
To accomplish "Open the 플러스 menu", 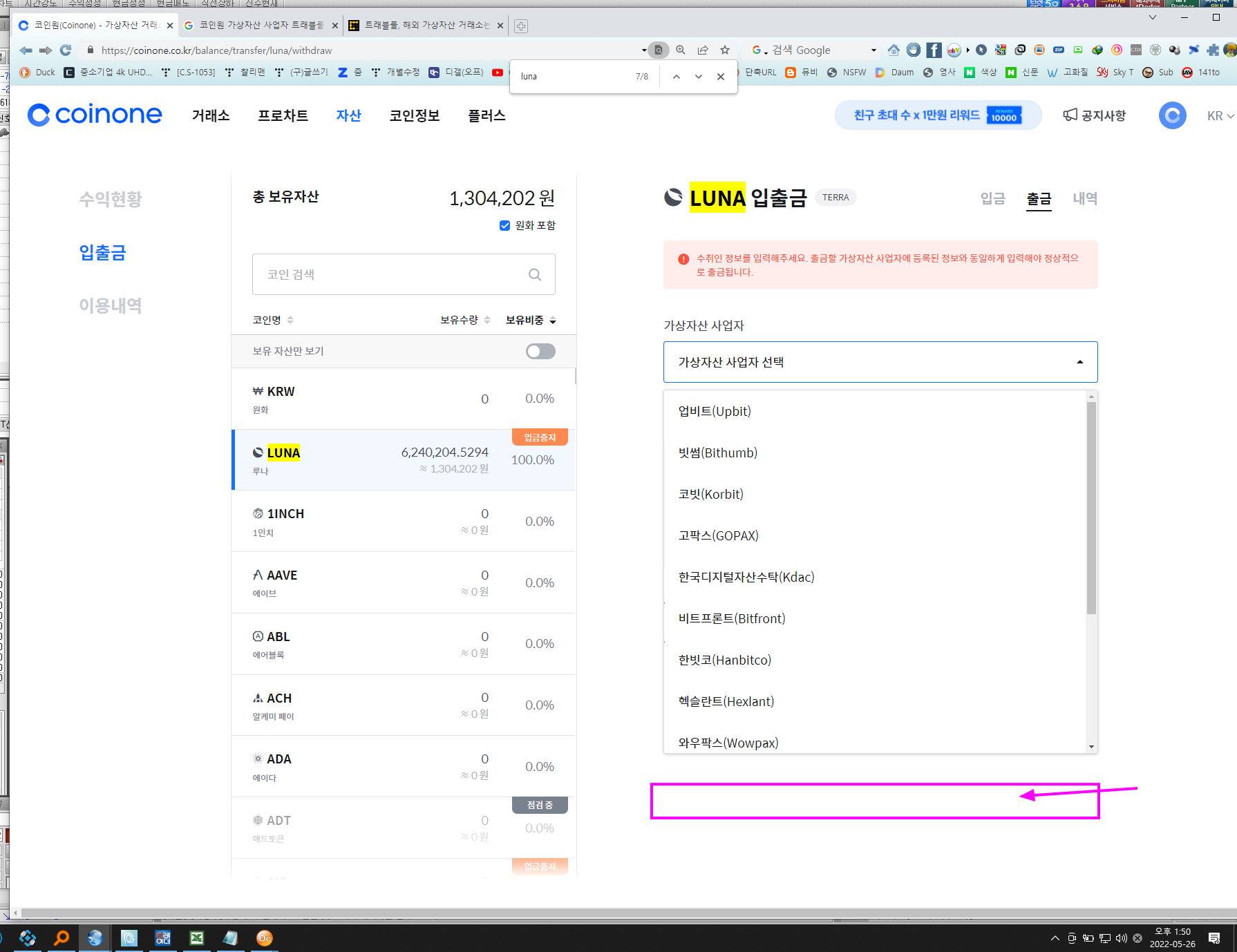I will 487,115.
